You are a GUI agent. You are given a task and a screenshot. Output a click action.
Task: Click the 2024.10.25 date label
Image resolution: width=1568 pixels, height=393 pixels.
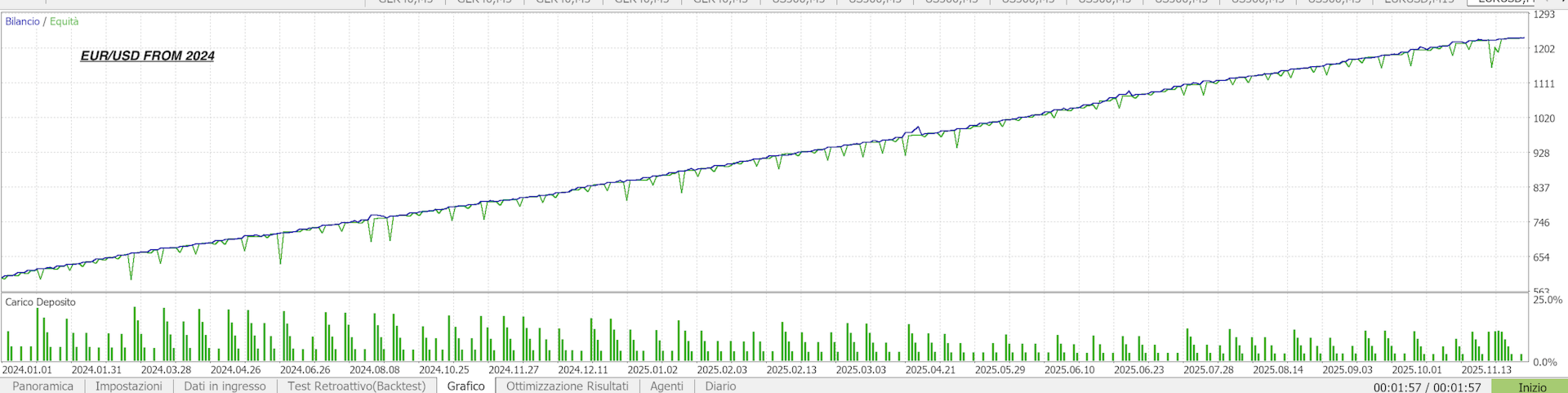coord(444,370)
